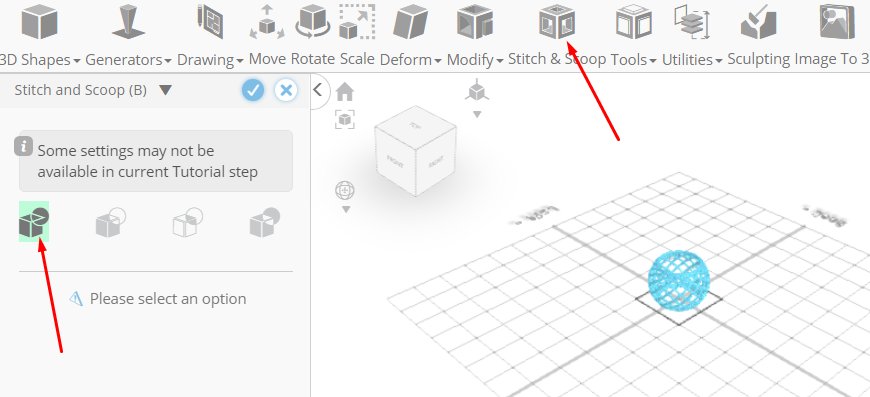Screen dimensions: 870x397
Task: Select the blue wireframe sphere in the viewport
Action: 679,281
